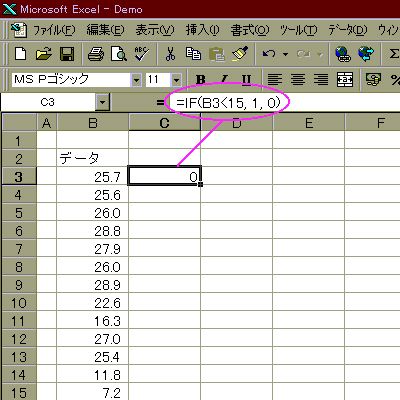400x400 pixels.
Task: Run the ABC spell check icon
Action: coord(141,54)
